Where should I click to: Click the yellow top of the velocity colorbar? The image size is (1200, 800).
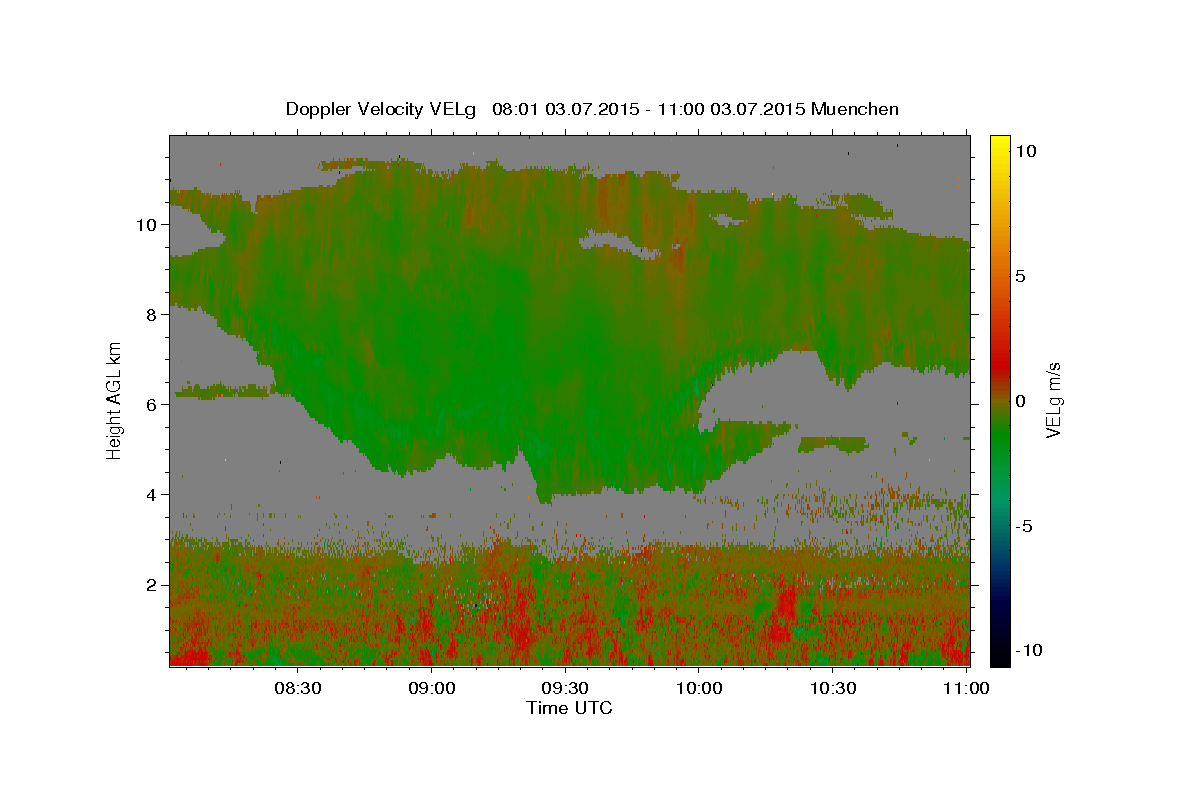(1000, 145)
